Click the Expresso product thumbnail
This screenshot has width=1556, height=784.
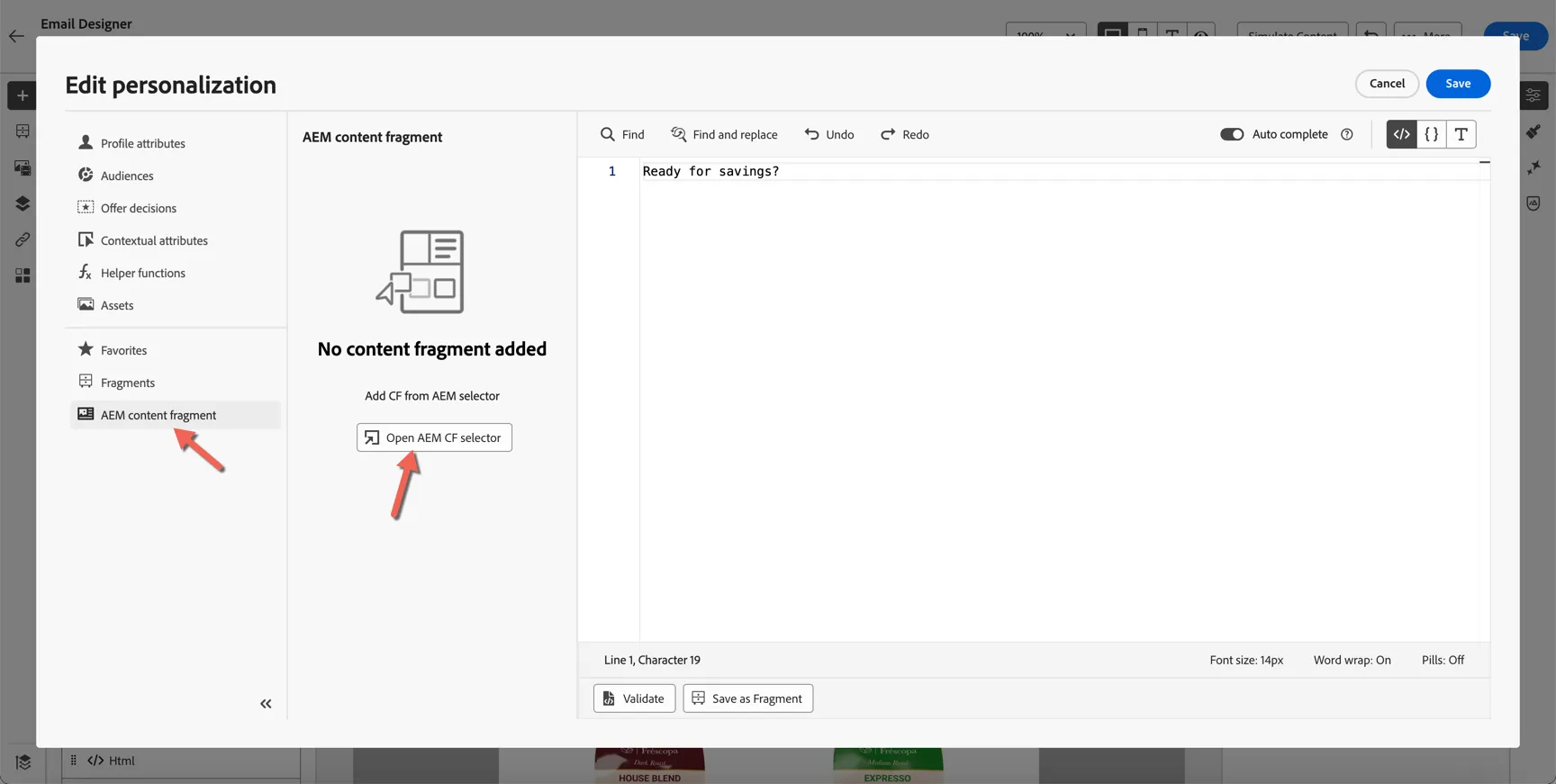coord(888,766)
